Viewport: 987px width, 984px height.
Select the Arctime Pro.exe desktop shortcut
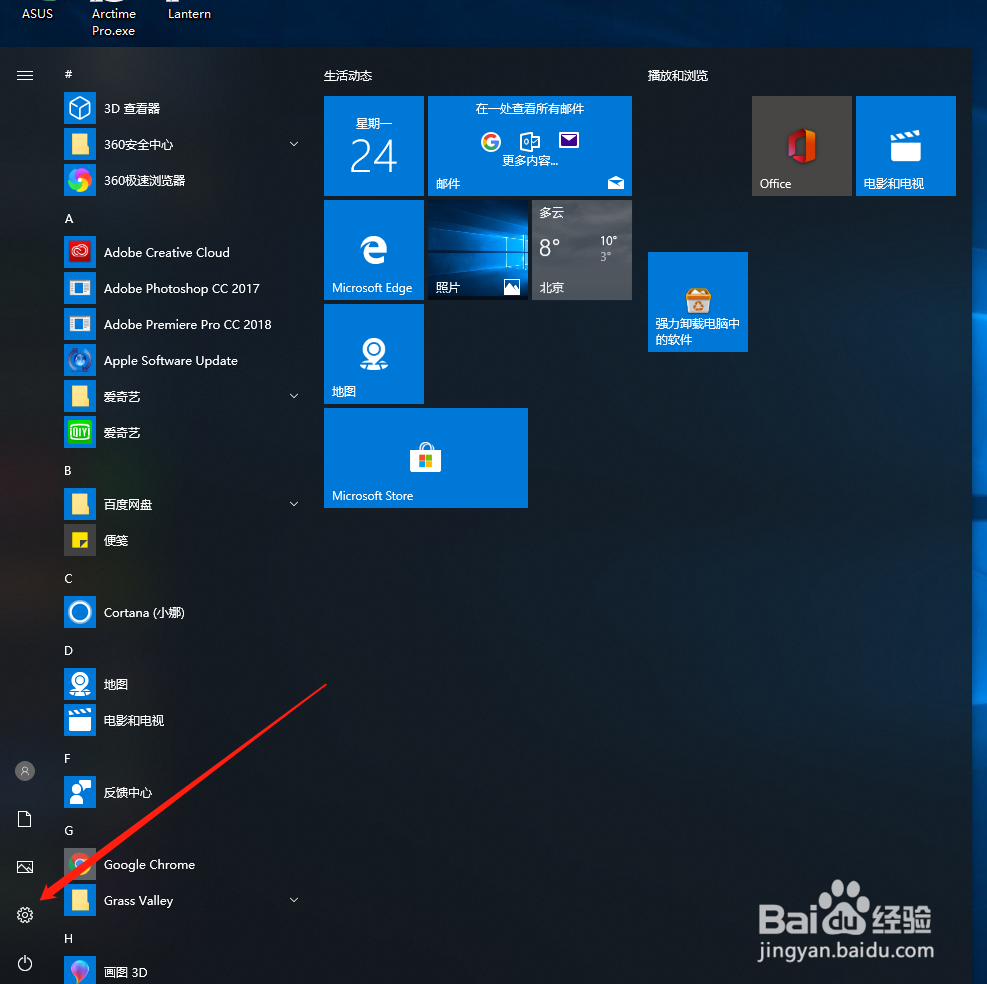pyautogui.click(x=113, y=21)
